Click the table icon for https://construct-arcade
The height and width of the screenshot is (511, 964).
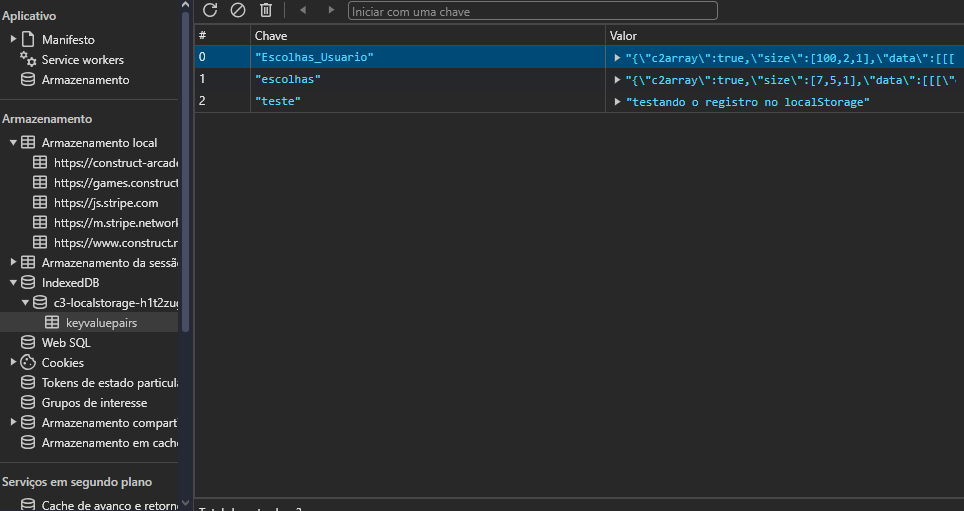pos(40,162)
